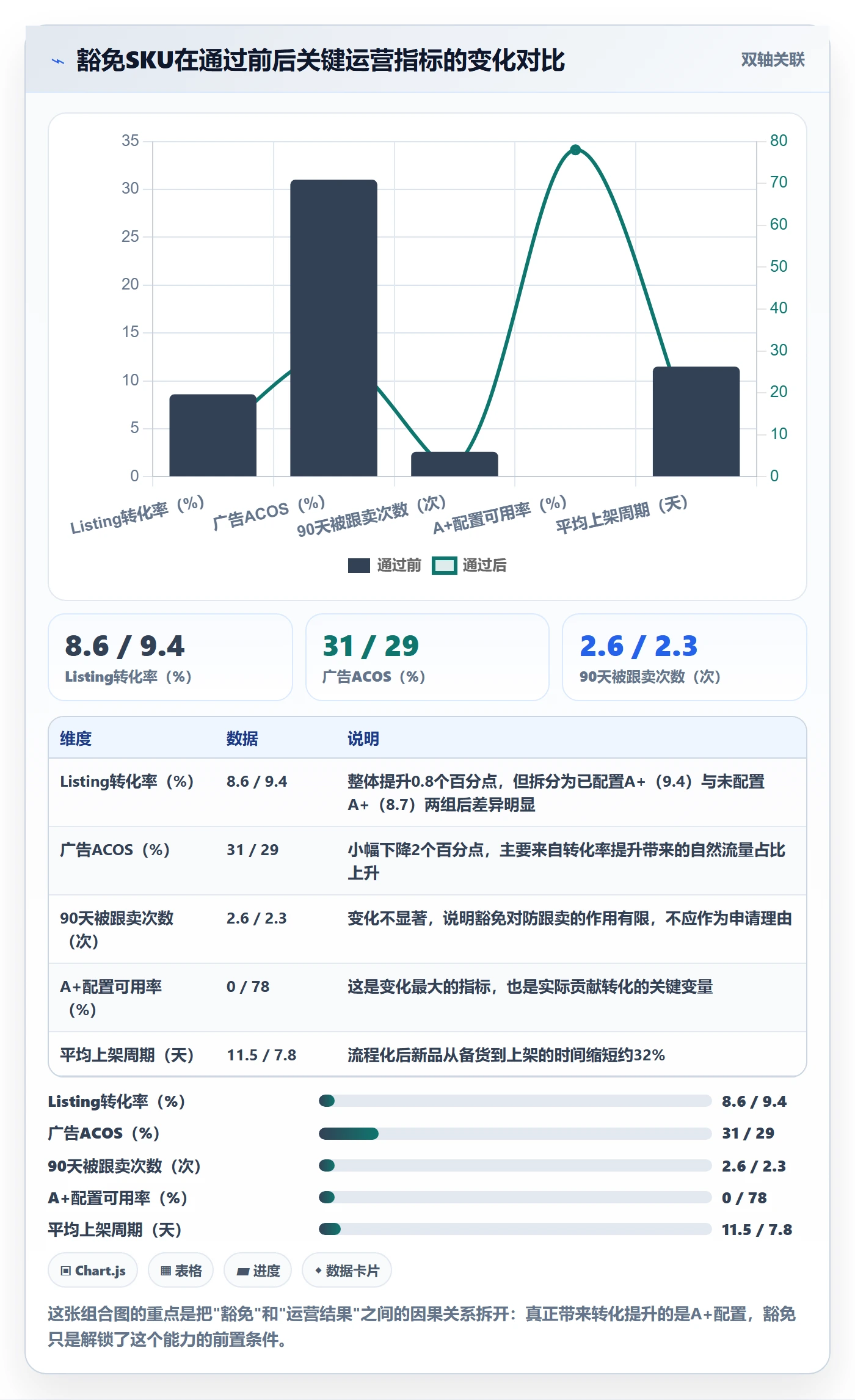Select the 广告ACOS（%） table row label

(x=115, y=850)
